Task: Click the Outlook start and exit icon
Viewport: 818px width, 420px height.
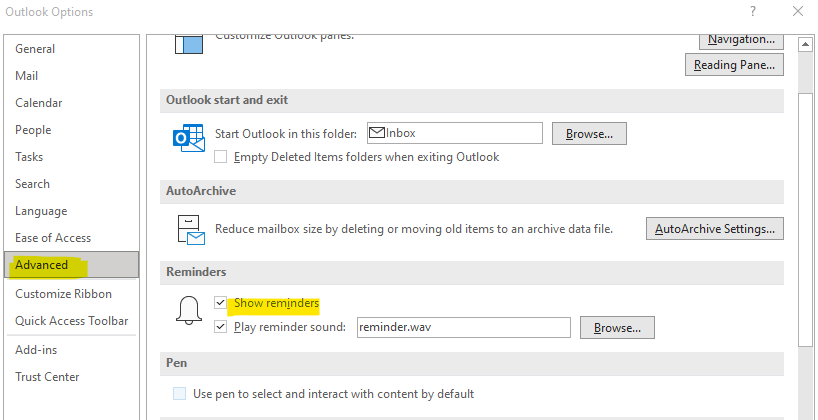Action: point(188,138)
